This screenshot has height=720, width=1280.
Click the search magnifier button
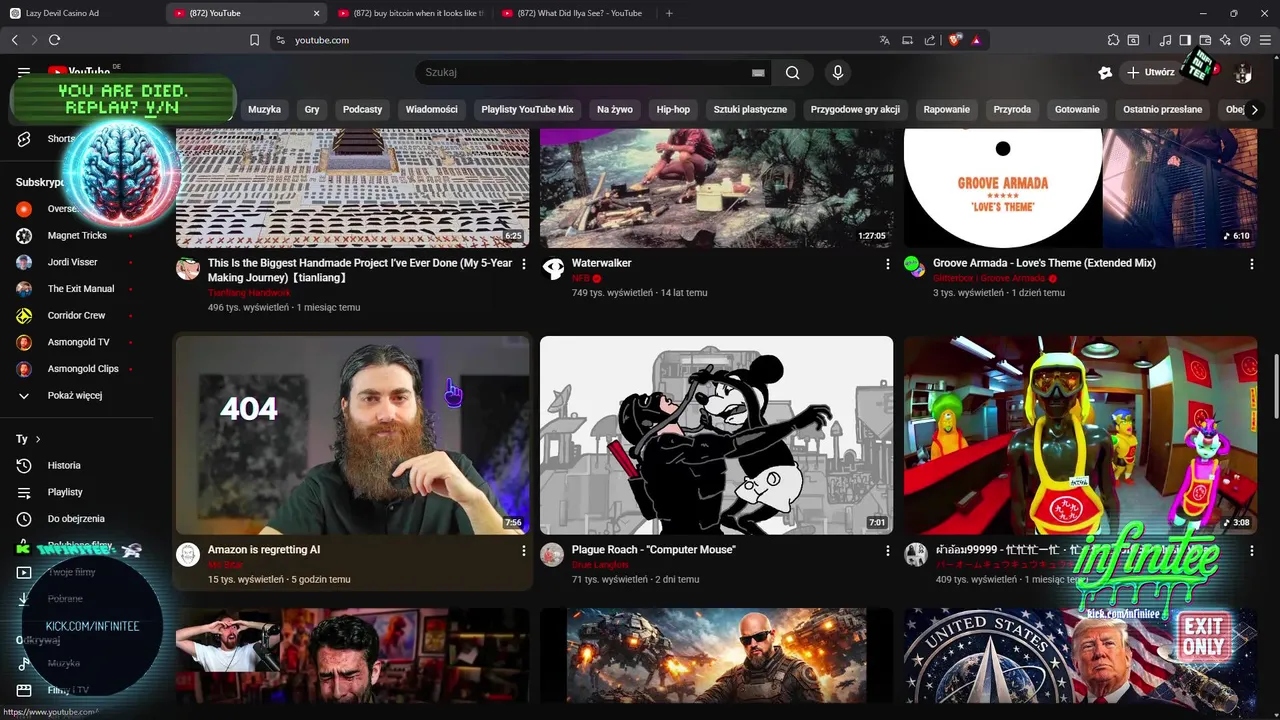pos(792,72)
